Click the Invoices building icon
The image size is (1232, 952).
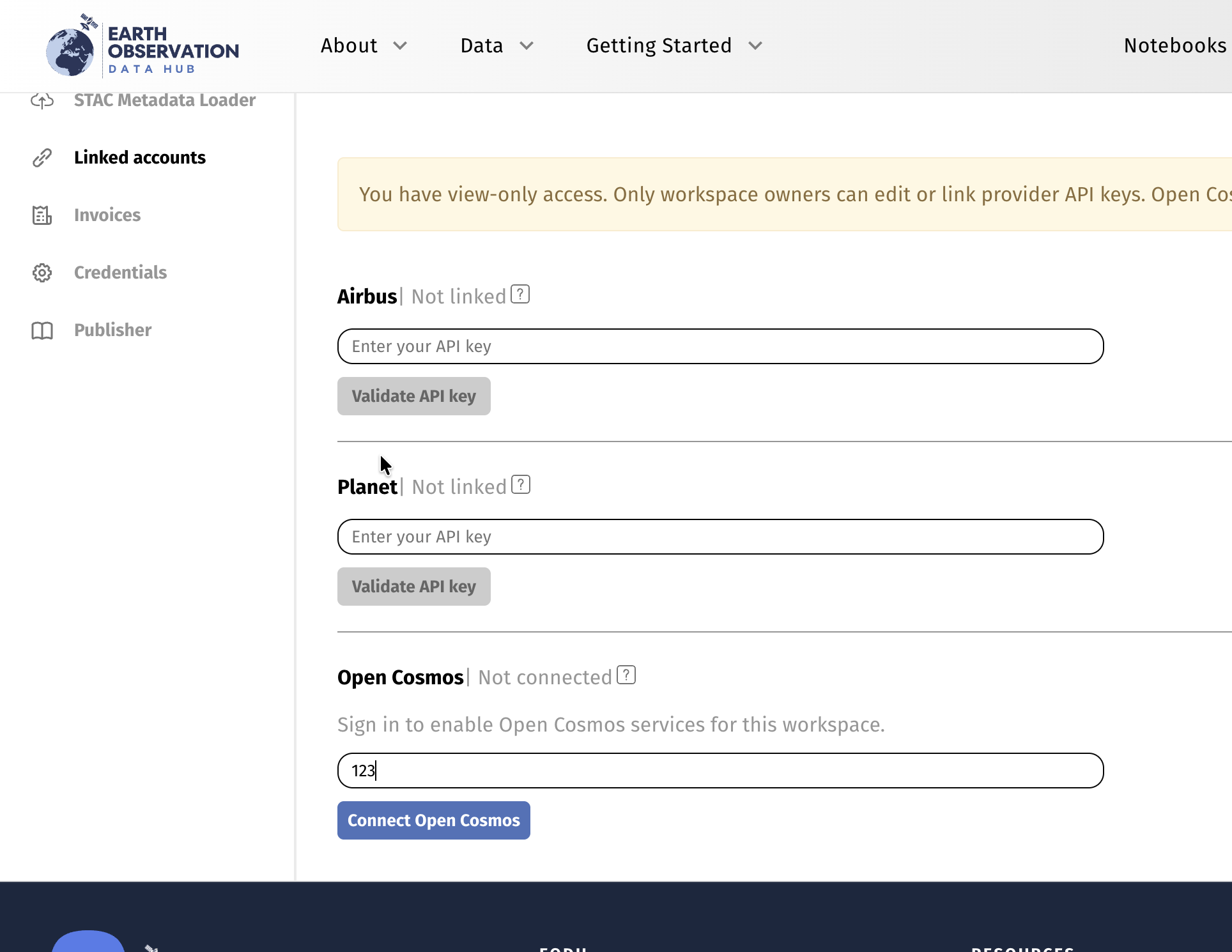coord(42,215)
